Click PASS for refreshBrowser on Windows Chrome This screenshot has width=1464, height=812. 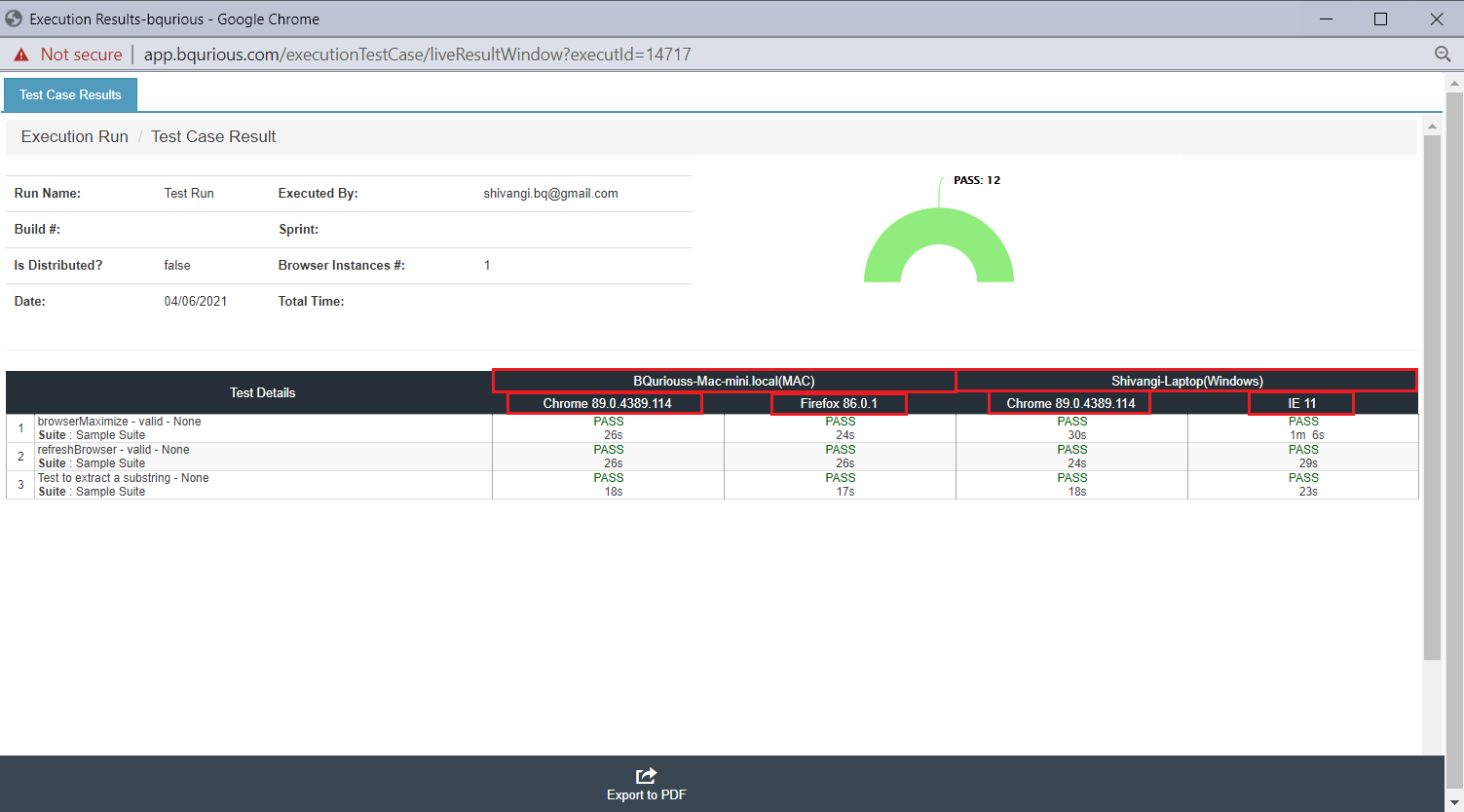(x=1071, y=450)
